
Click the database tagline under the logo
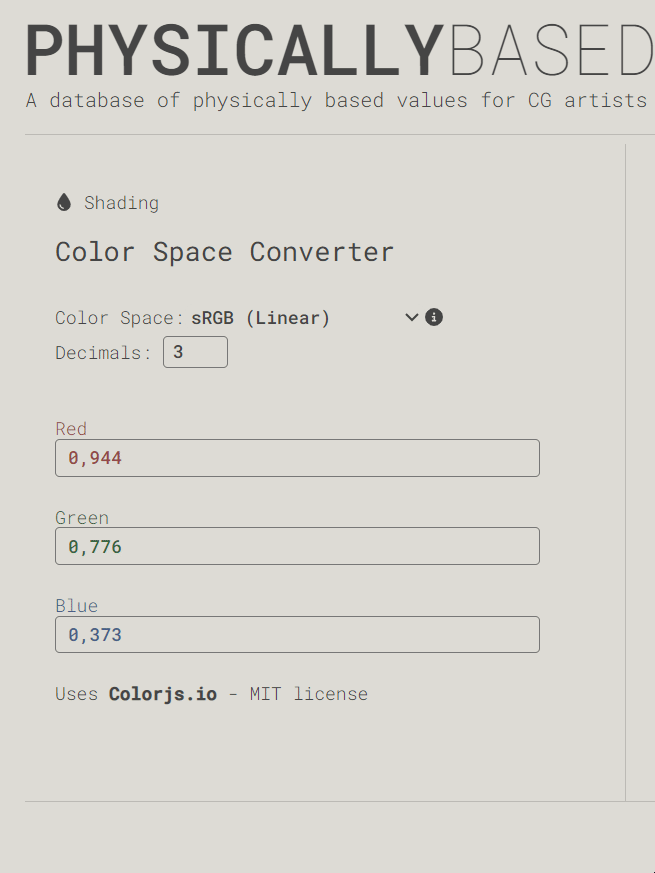(336, 101)
